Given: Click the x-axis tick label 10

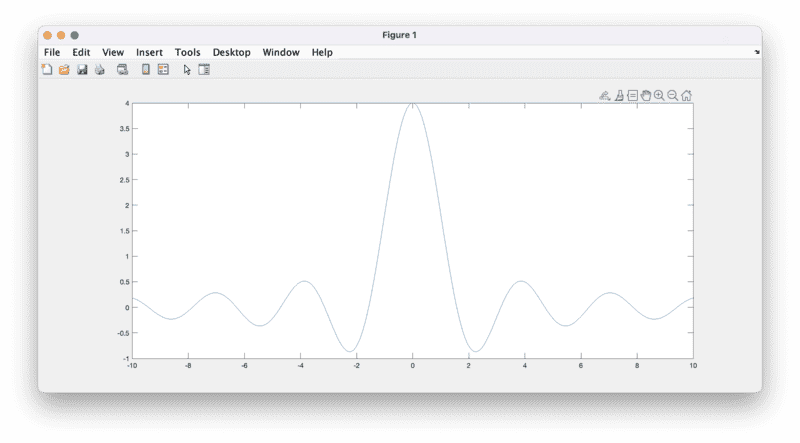Looking at the screenshot, I should coord(693,365).
